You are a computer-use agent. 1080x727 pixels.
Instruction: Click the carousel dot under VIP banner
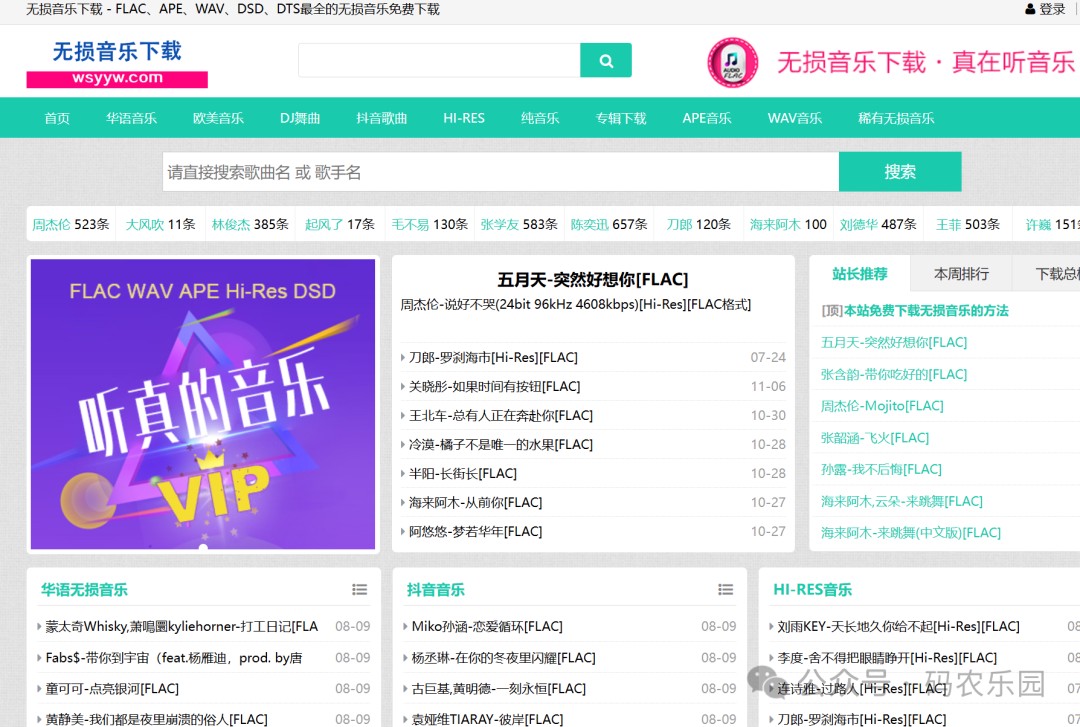point(203,546)
